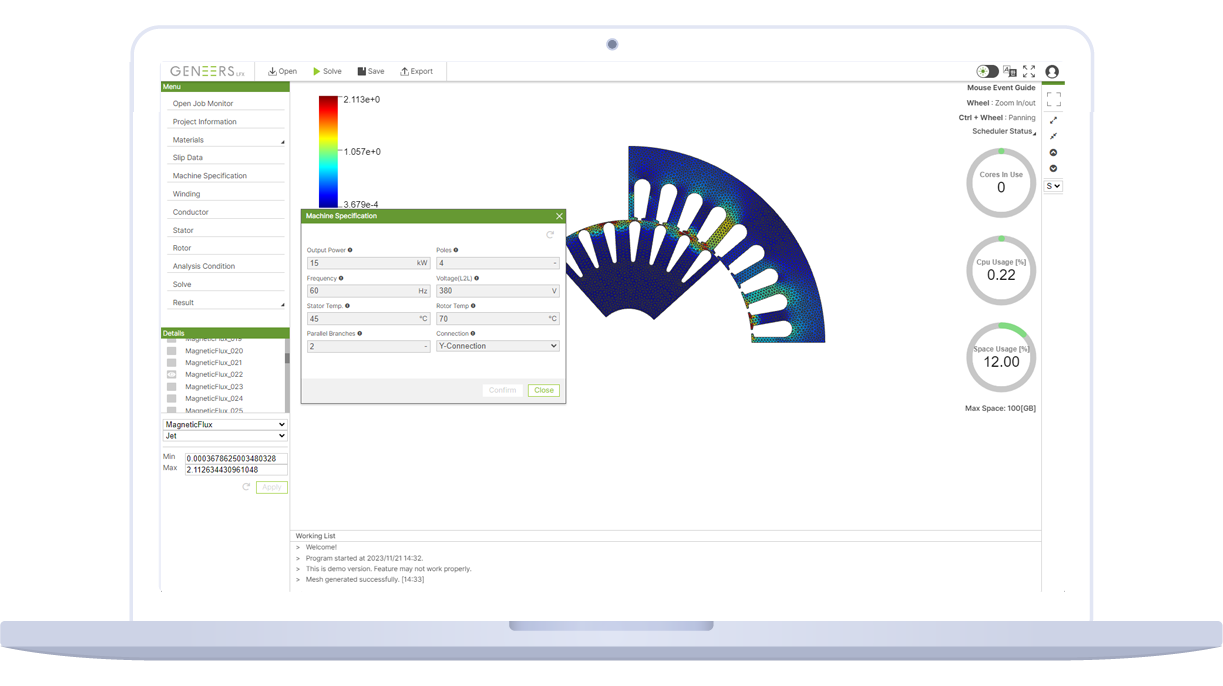Click the round down-arrow icon in right sidebar
Screen dimensions: 1223x686
(1053, 168)
